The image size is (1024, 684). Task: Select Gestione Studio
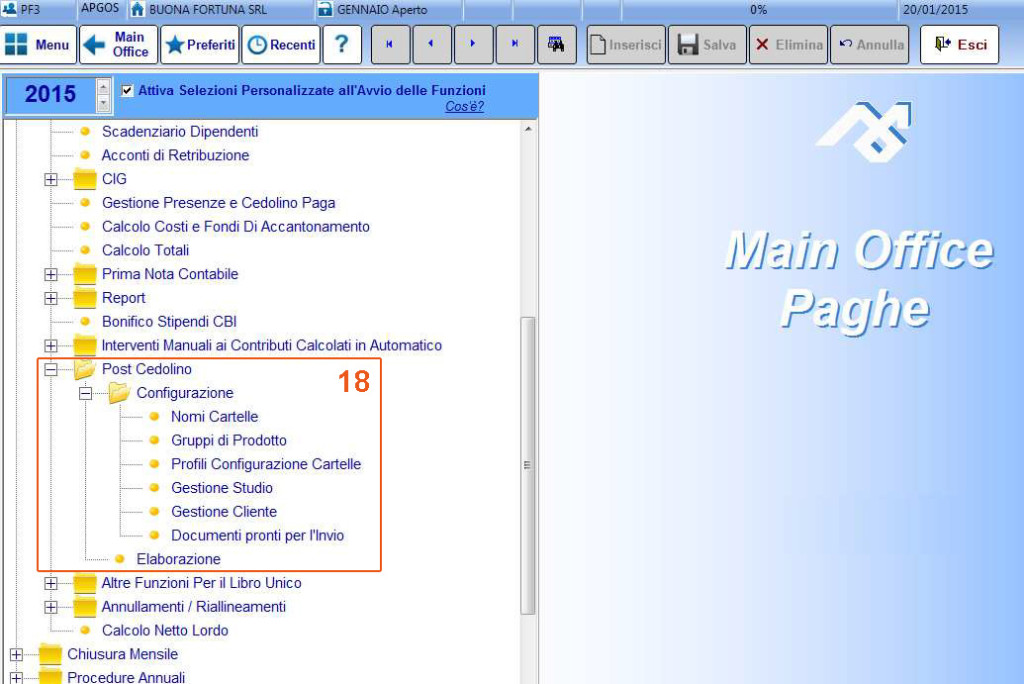click(x=221, y=488)
